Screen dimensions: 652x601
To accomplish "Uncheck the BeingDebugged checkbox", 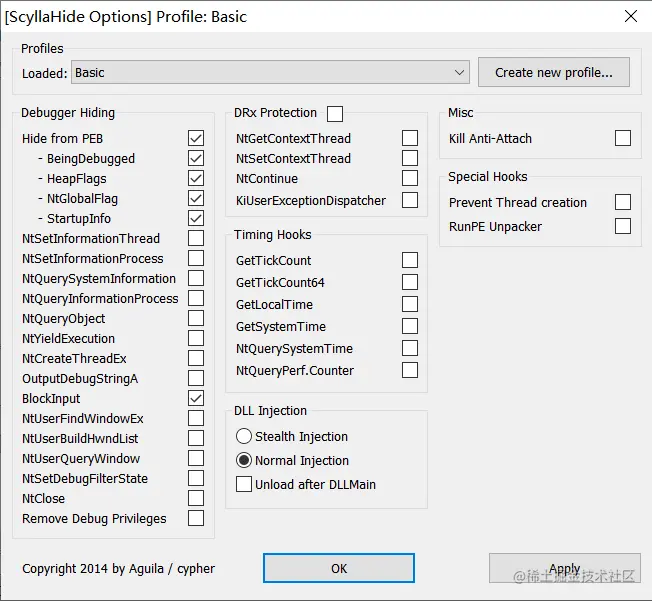I will 196,158.
